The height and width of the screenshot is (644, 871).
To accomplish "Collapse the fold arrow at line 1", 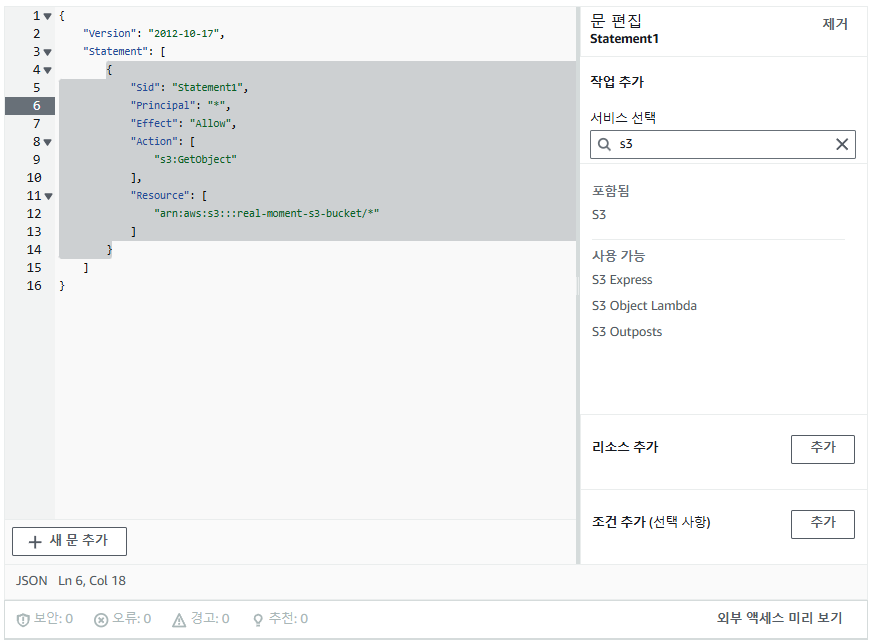I will [48, 17].
